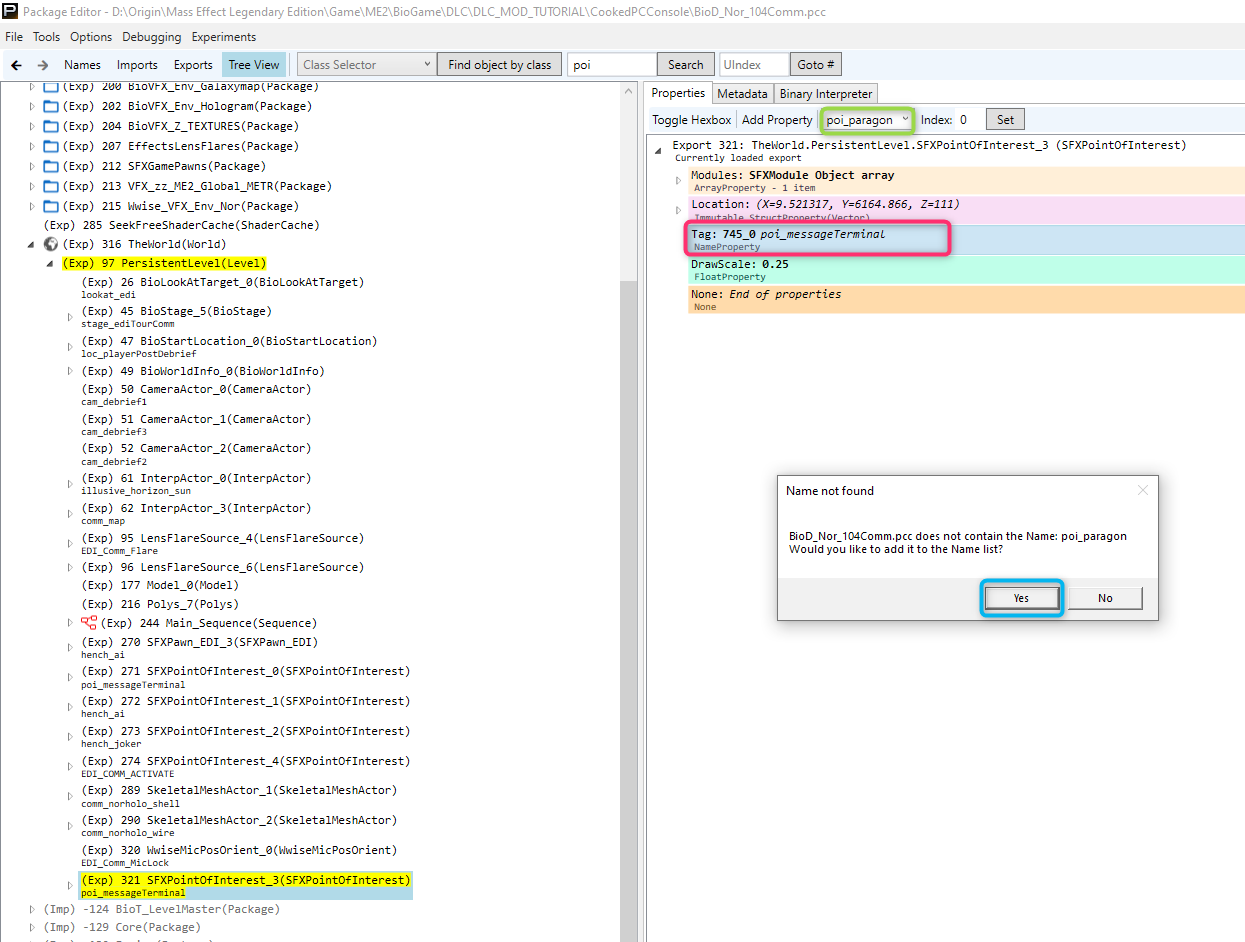Switch to the Binary Interpreter tab
Image resolution: width=1245 pixels, height=942 pixels.
point(826,93)
